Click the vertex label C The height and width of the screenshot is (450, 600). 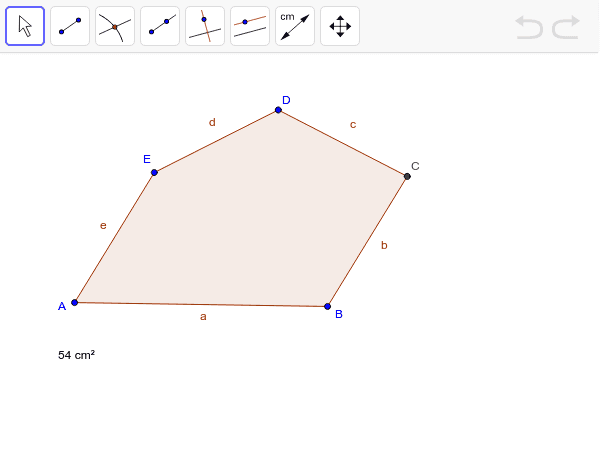(x=415, y=166)
